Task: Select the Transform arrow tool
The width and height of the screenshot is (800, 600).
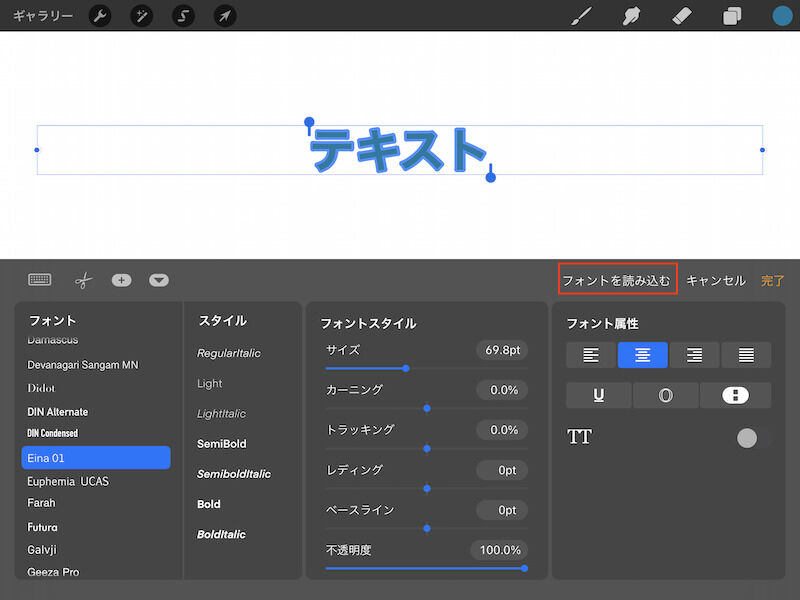Action: (224, 16)
